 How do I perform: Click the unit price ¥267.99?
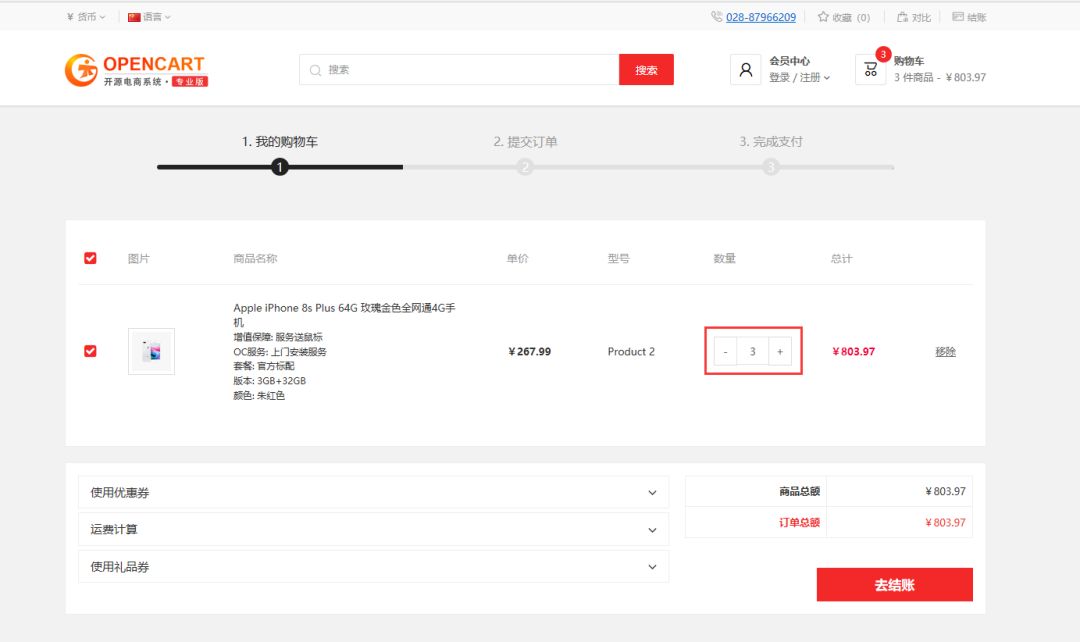coord(530,351)
